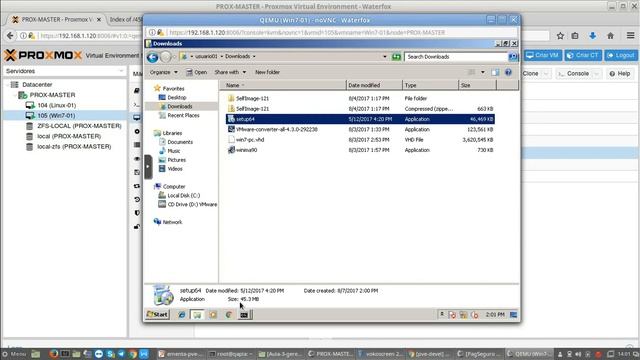Click Show desktop icon at Win7 taskbar end

(513, 315)
